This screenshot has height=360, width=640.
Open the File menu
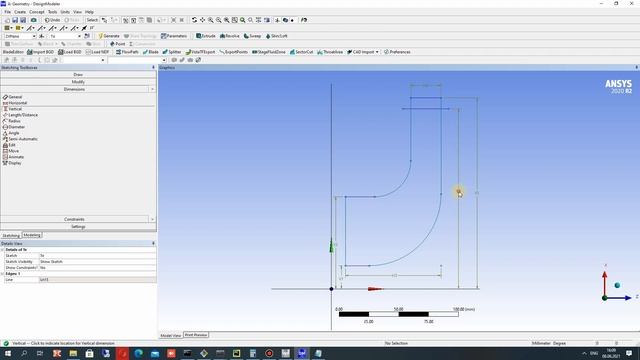tap(7, 12)
